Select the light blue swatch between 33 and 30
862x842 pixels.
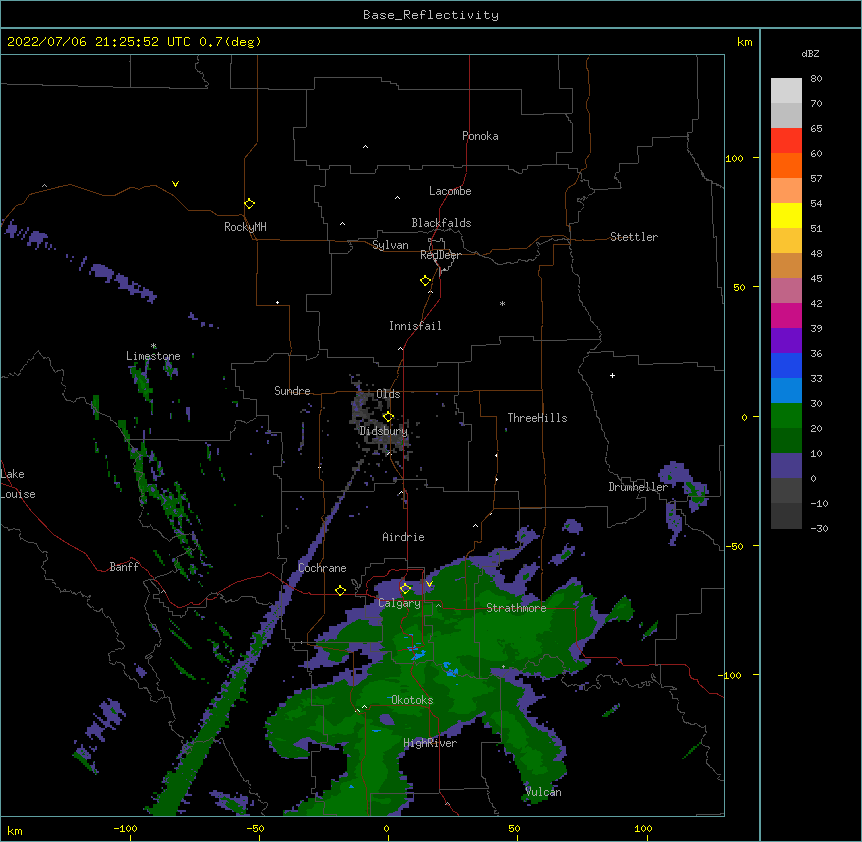(786, 390)
